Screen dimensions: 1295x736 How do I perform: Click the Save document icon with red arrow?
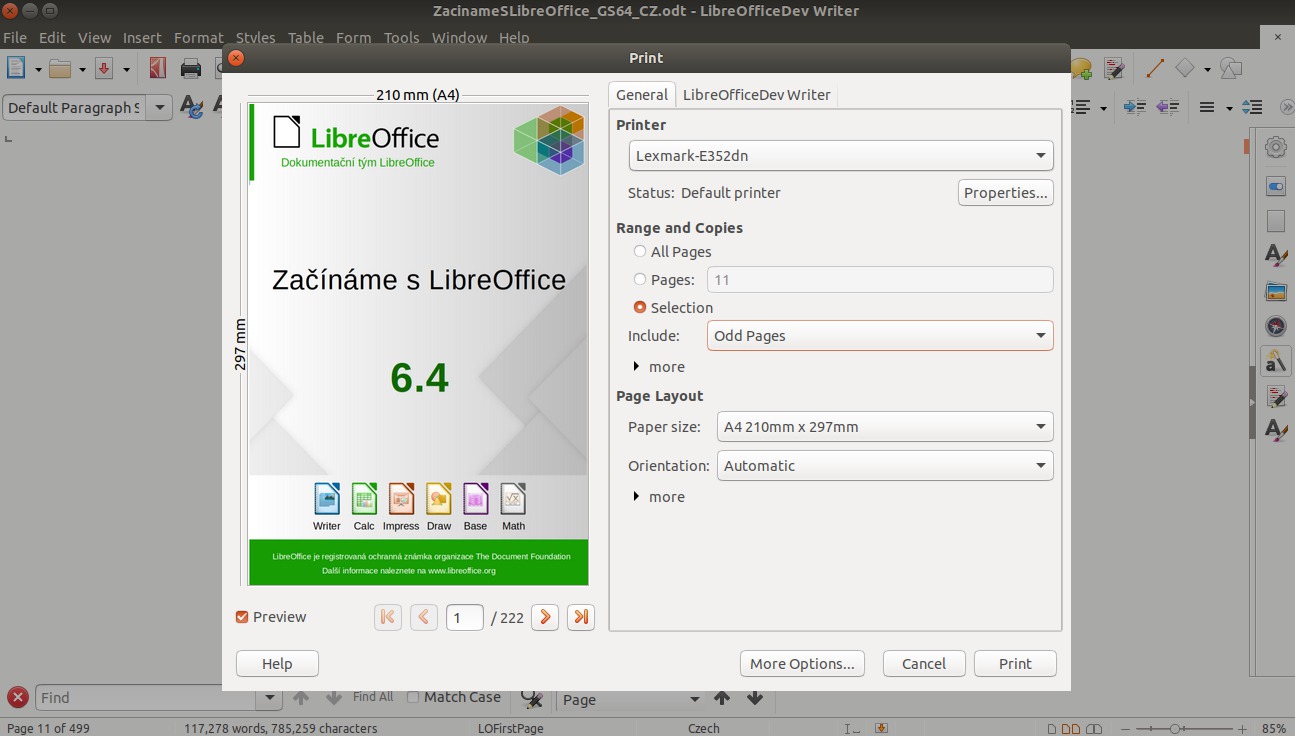104,68
